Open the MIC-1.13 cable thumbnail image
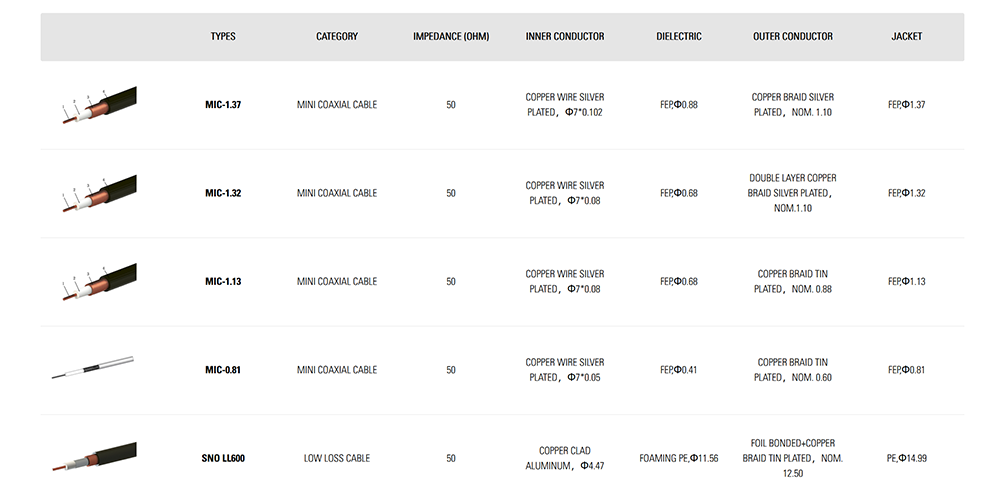Image resolution: width=1000 pixels, height=491 pixels. coord(99,281)
